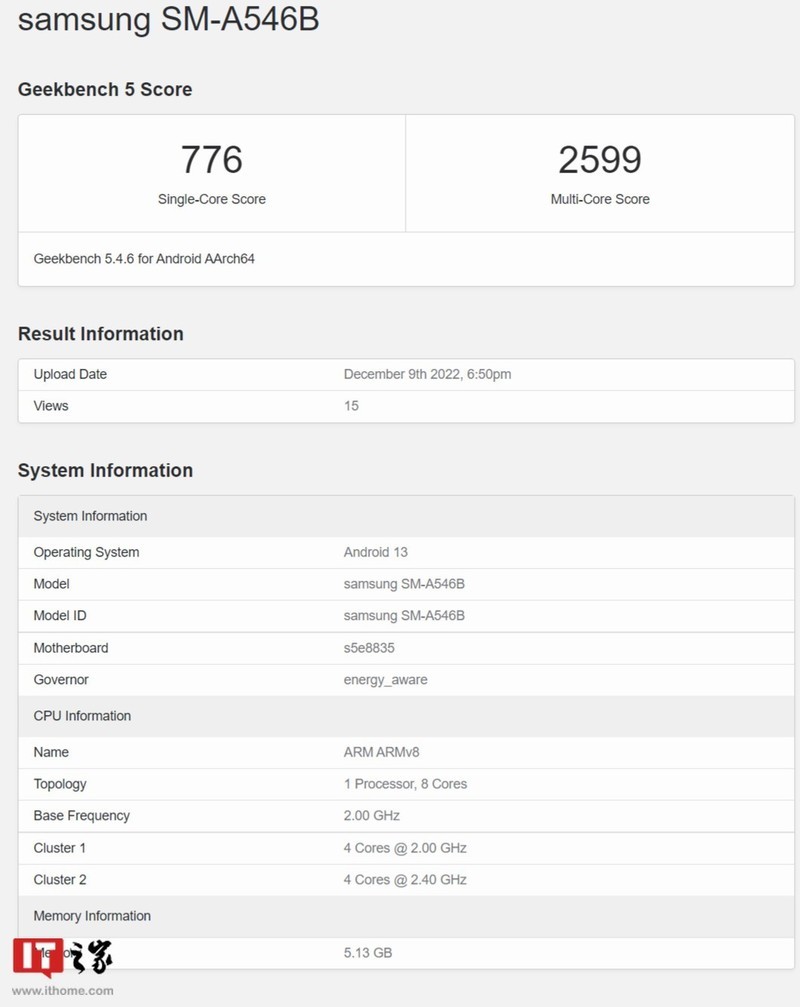800x1007 pixels.
Task: Select the single-core score 776
Action: point(211,160)
